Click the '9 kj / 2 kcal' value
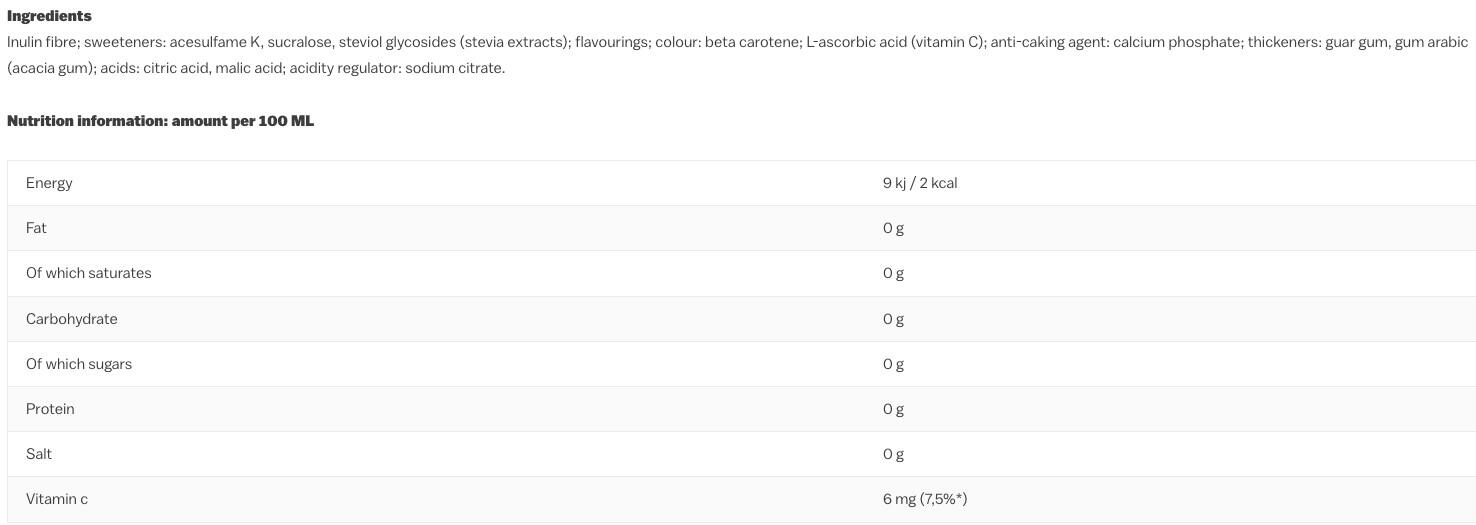The height and width of the screenshot is (525, 1476). pyautogui.click(x=920, y=183)
